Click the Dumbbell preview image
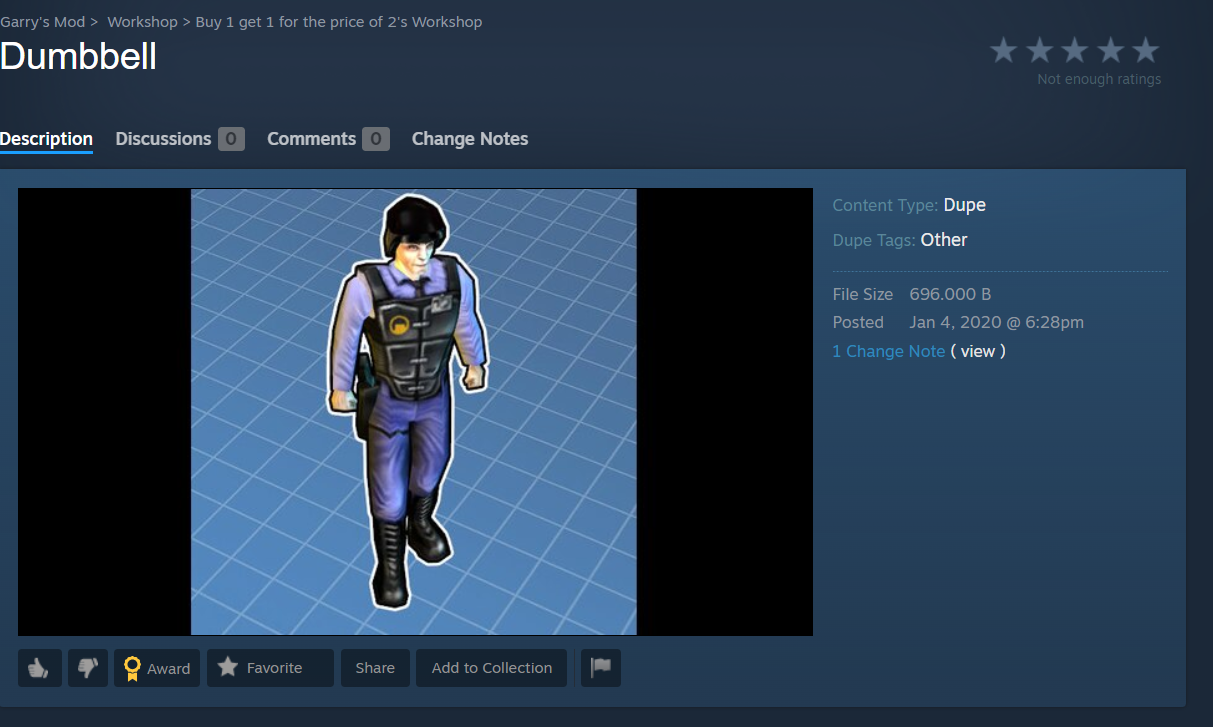Image resolution: width=1213 pixels, height=727 pixels. pyautogui.click(x=415, y=412)
